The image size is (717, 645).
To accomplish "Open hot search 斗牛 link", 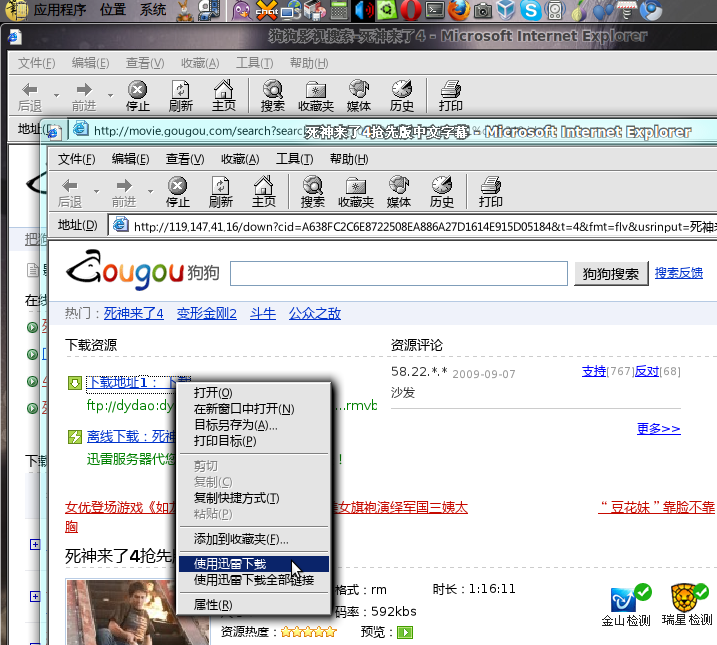I will coord(263,314).
